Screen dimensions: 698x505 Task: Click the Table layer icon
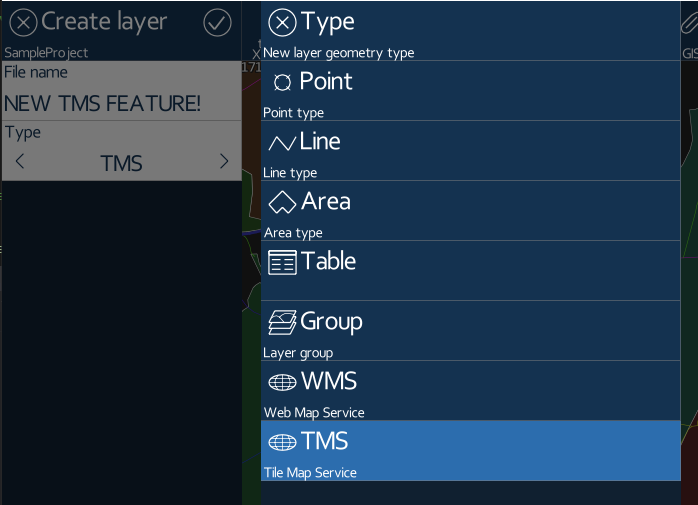(282, 262)
